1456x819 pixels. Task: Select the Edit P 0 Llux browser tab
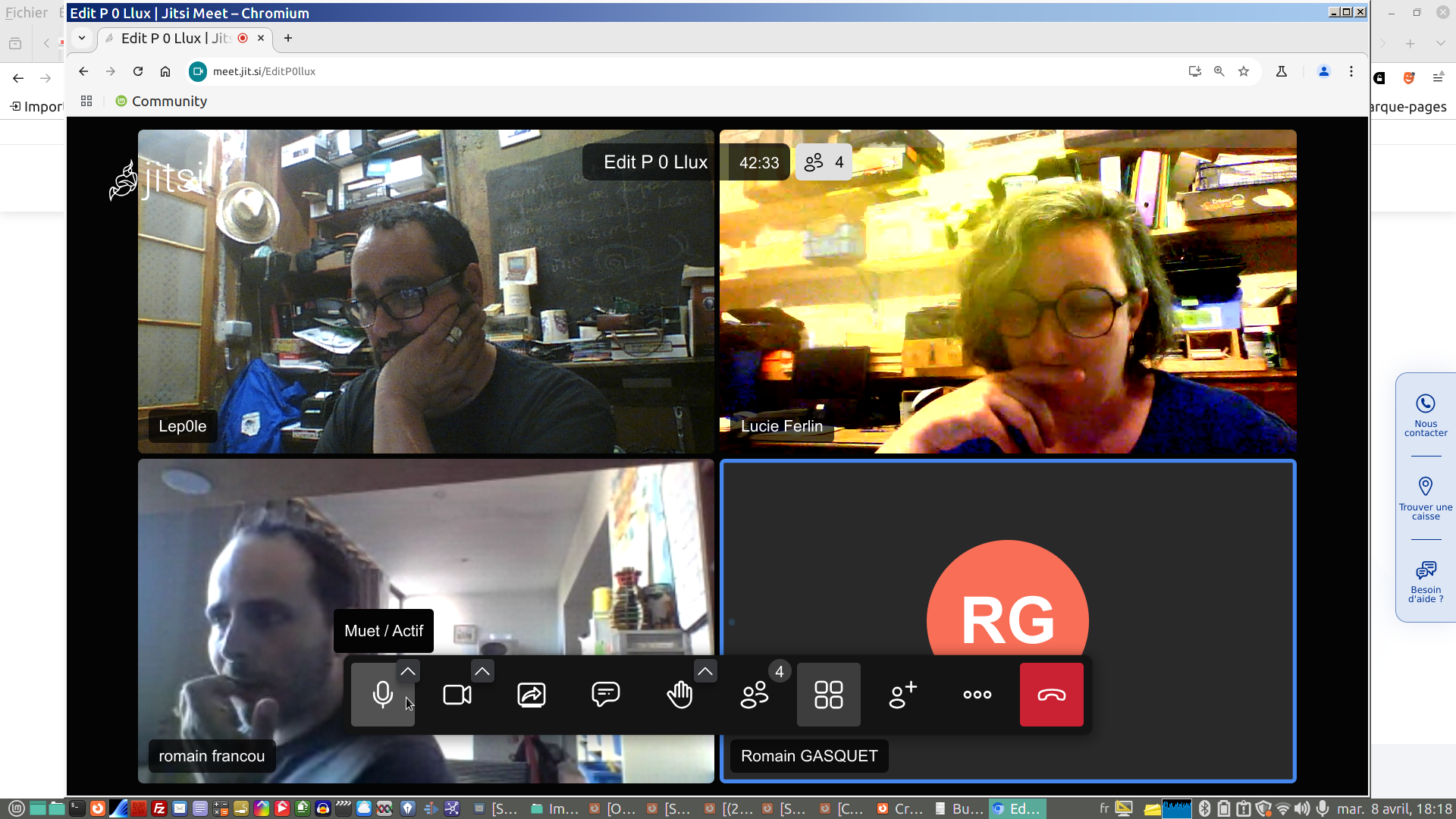176,38
